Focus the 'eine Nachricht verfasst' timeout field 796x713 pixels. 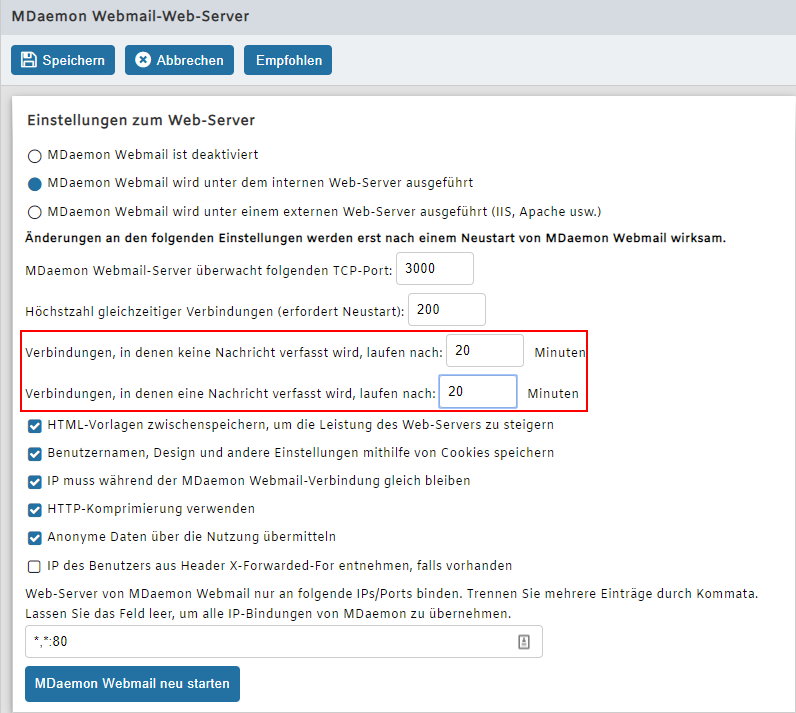(478, 392)
